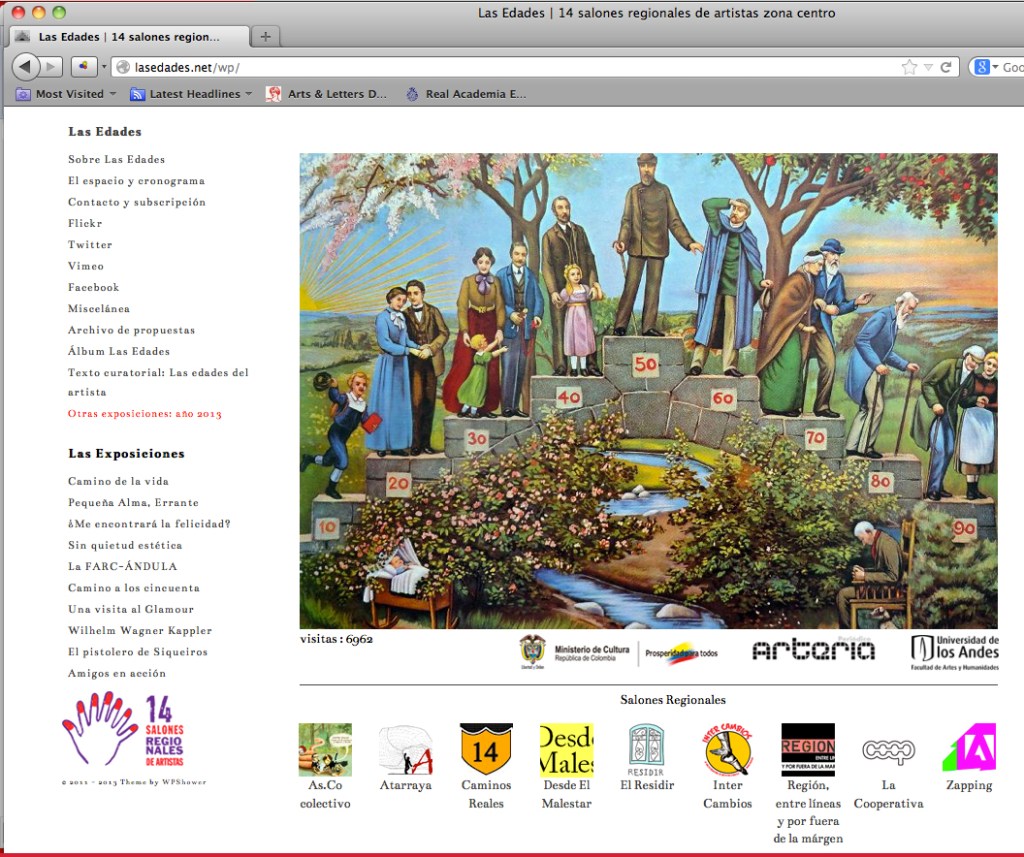Reload the page with the refresh icon
The width and height of the screenshot is (1024, 857).
(x=946, y=67)
